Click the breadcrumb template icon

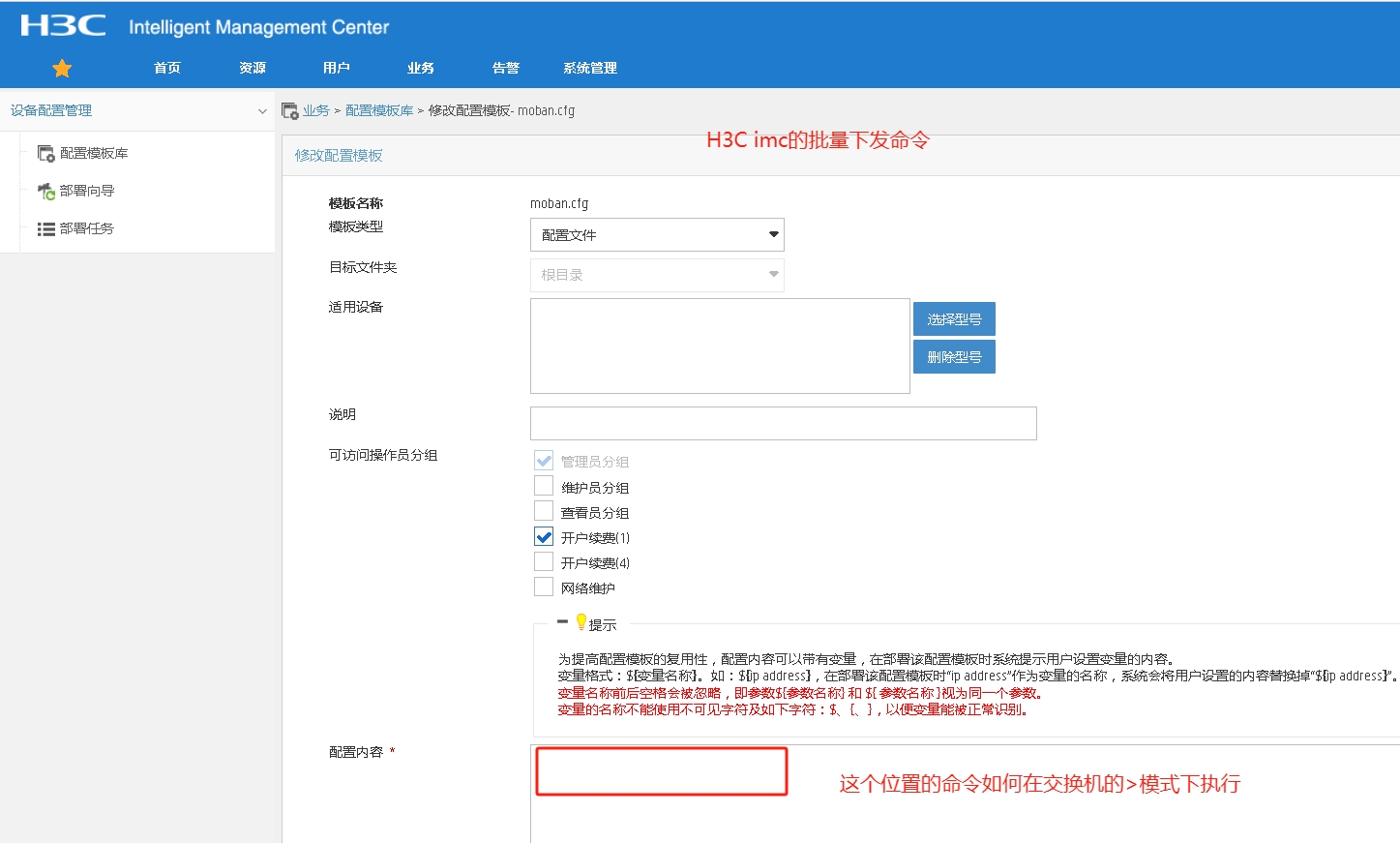289,111
